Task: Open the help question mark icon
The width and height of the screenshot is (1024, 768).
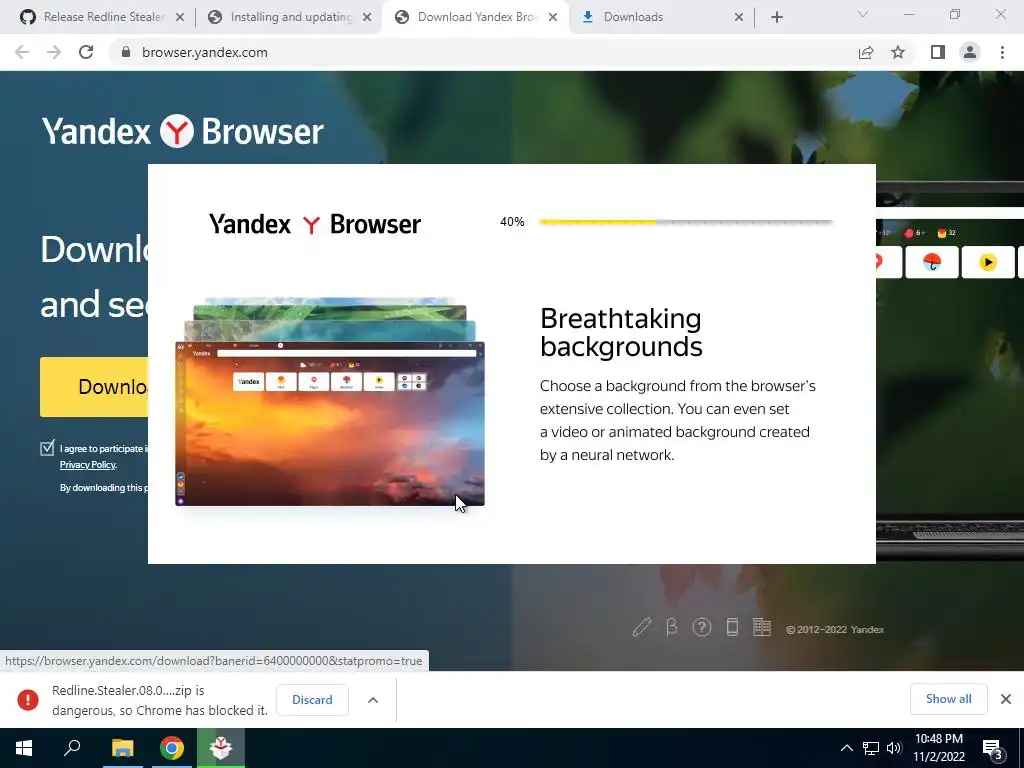Action: tap(701, 628)
